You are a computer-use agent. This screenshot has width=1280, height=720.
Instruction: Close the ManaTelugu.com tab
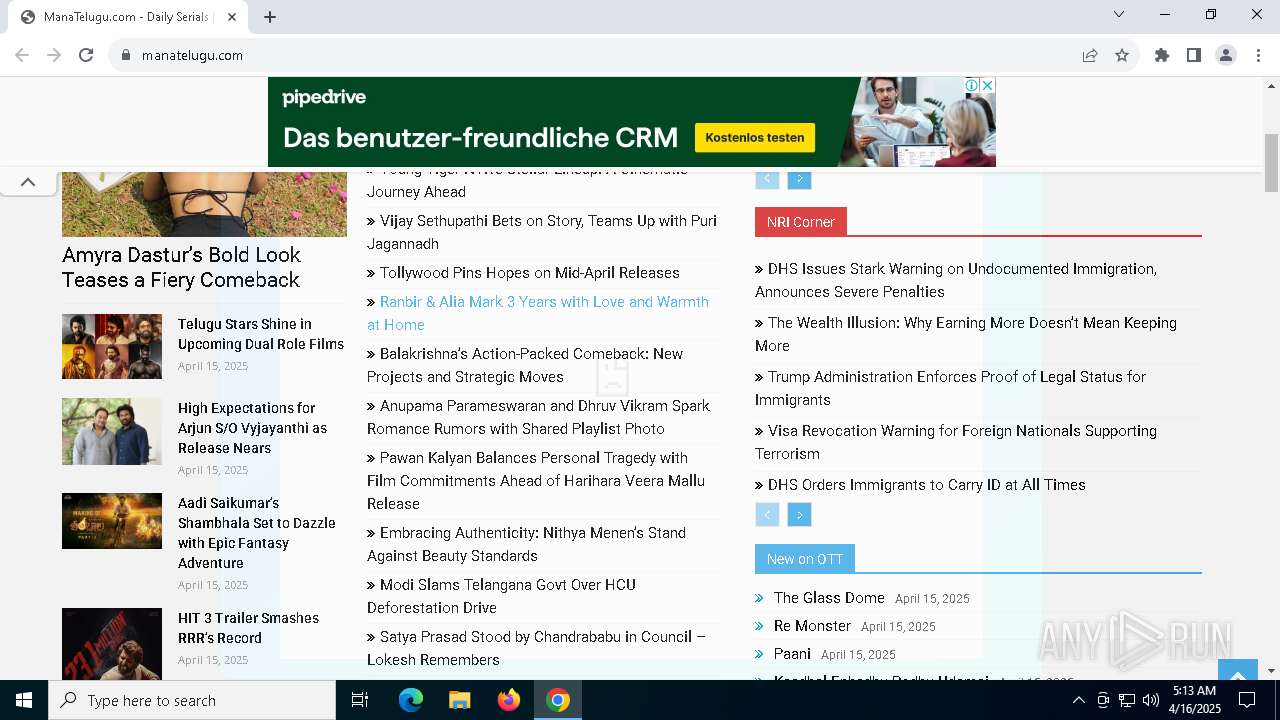click(x=233, y=17)
